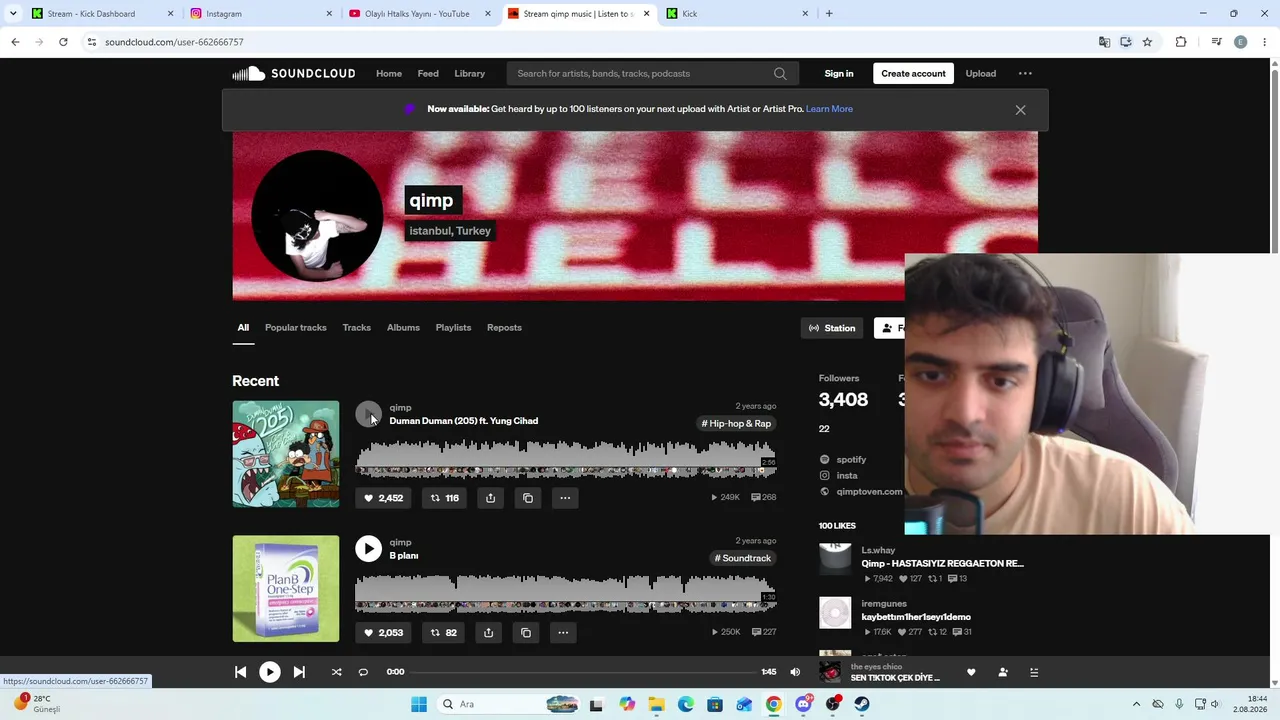1280x720 pixels.
Task: Copy link of Duman Duman (205) track
Action: pos(528,498)
